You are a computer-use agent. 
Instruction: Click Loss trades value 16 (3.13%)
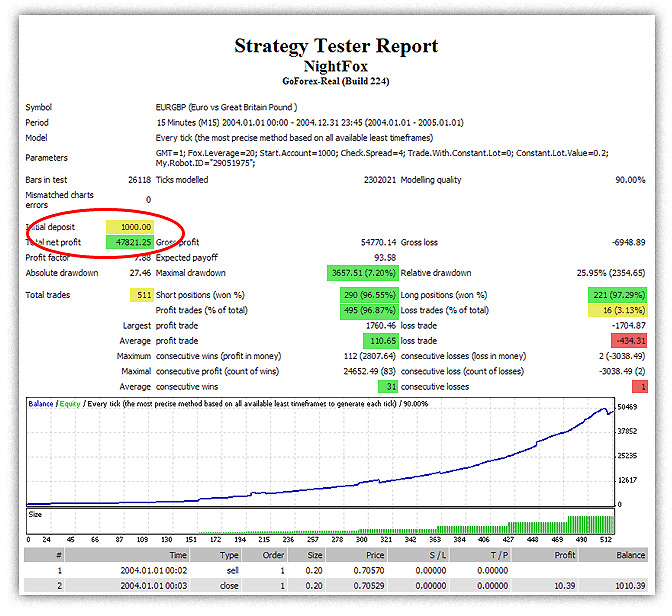point(618,310)
